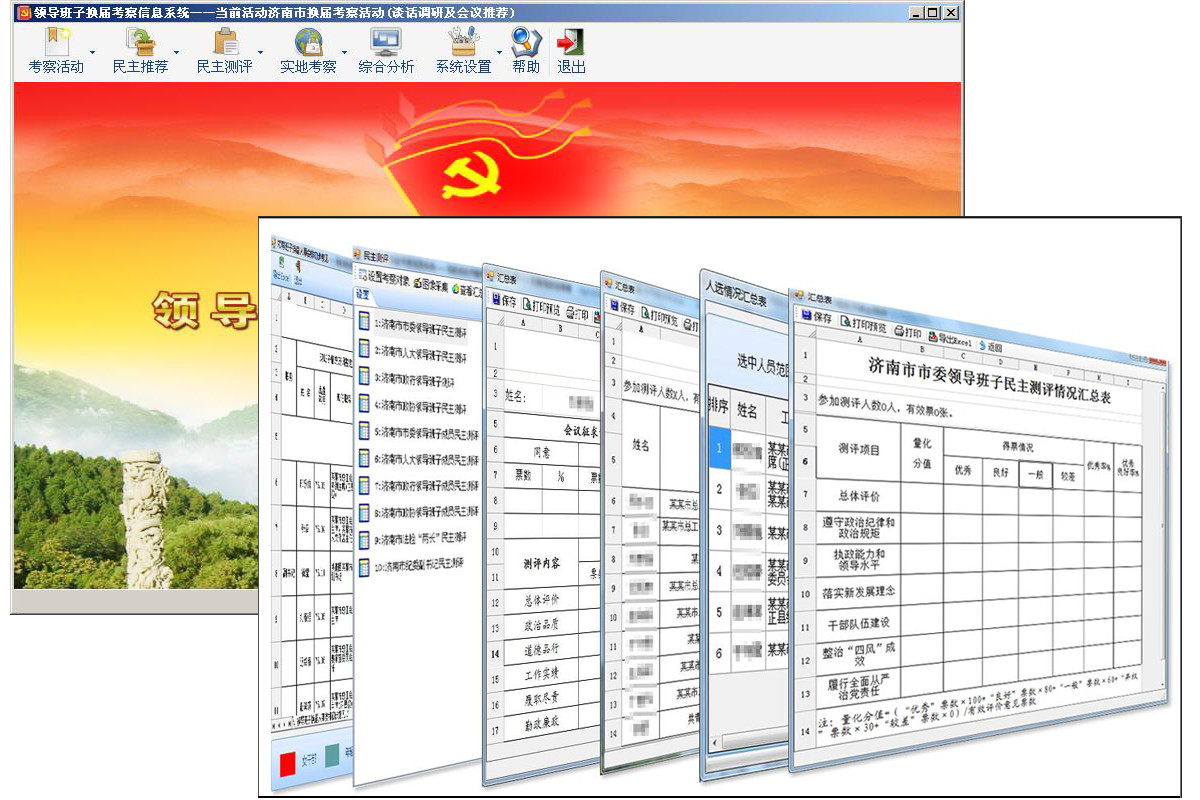Click the 测评项目 header cell
Screen dimensions: 1200x800
(859, 450)
